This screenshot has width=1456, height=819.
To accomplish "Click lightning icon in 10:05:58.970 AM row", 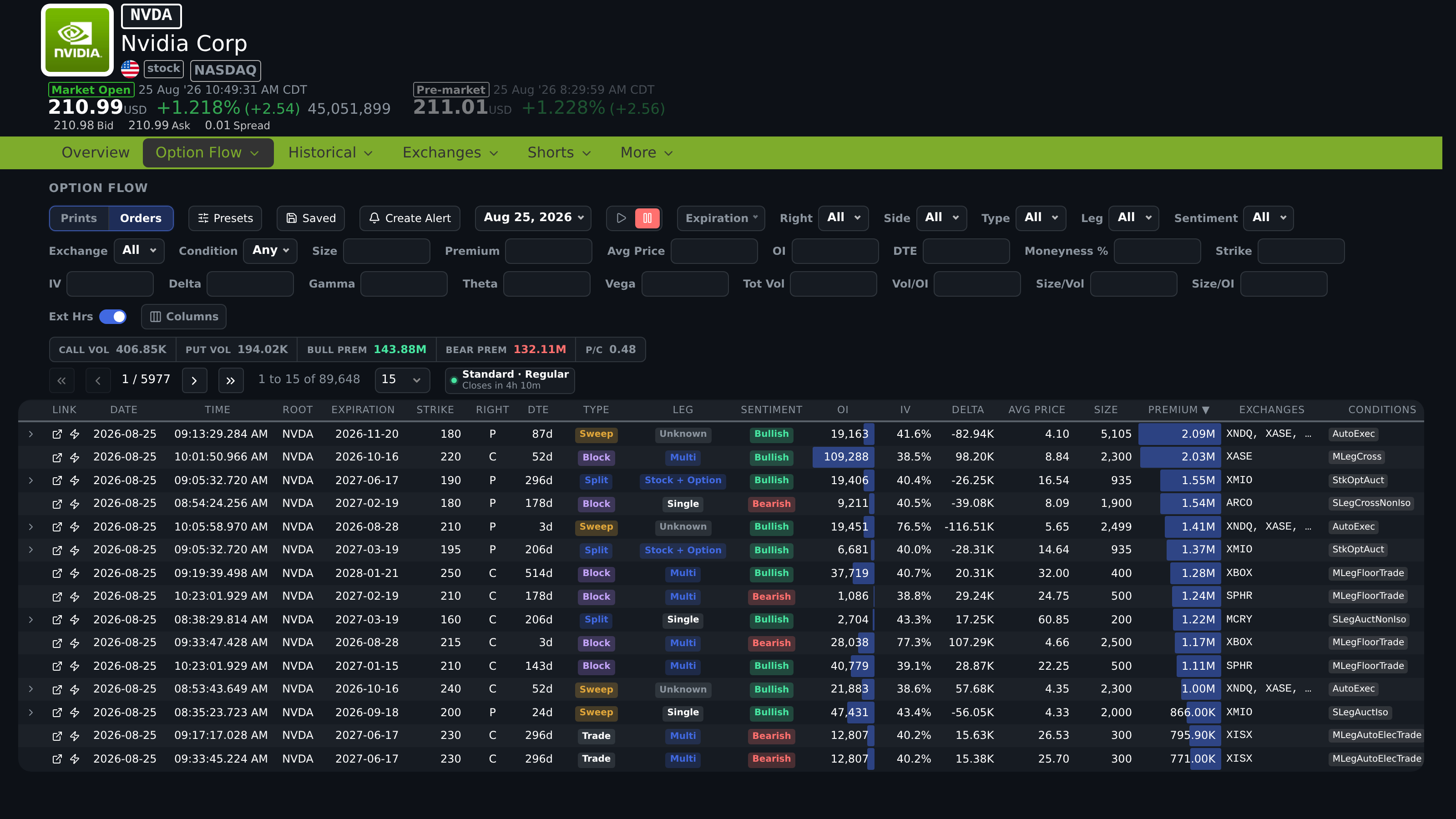I will [75, 527].
